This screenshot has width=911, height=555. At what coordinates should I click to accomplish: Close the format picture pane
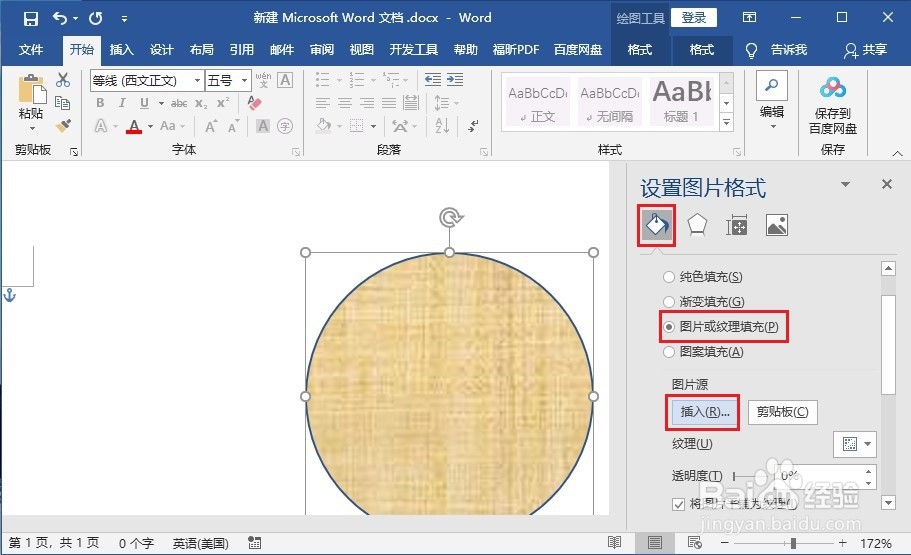pyautogui.click(x=887, y=184)
